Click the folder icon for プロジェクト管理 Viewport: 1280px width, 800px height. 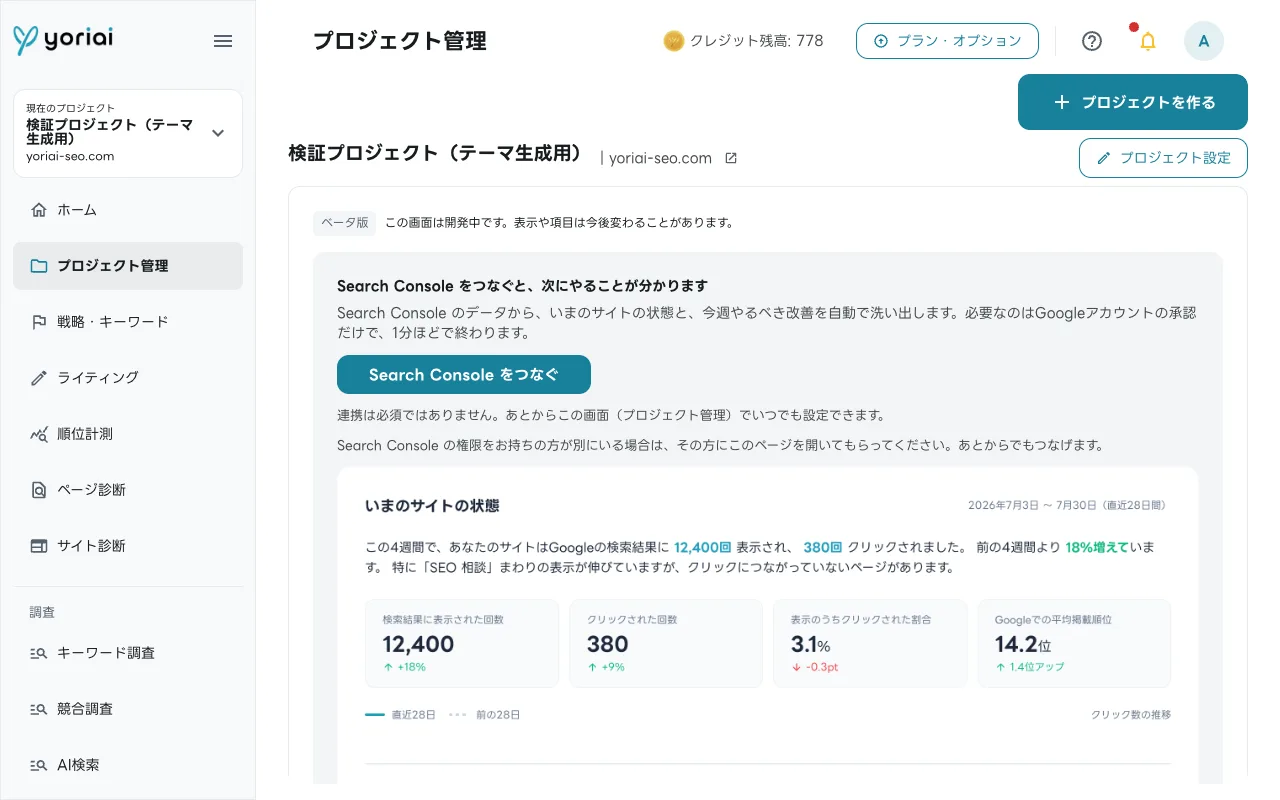tap(39, 266)
